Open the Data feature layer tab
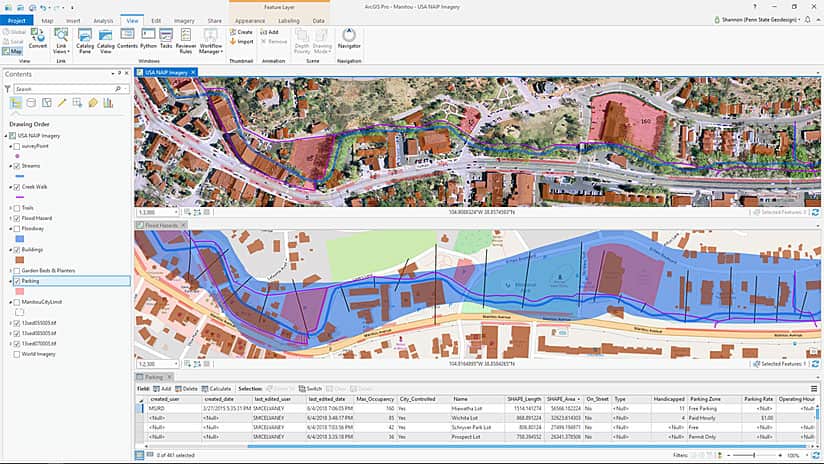The width and height of the screenshot is (824, 464). click(x=318, y=20)
